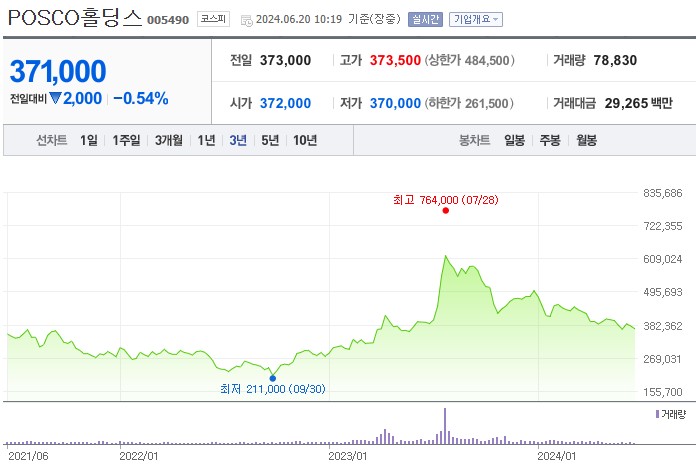
Task: Click the calendar clock icon beside the date
Action: [246, 20]
